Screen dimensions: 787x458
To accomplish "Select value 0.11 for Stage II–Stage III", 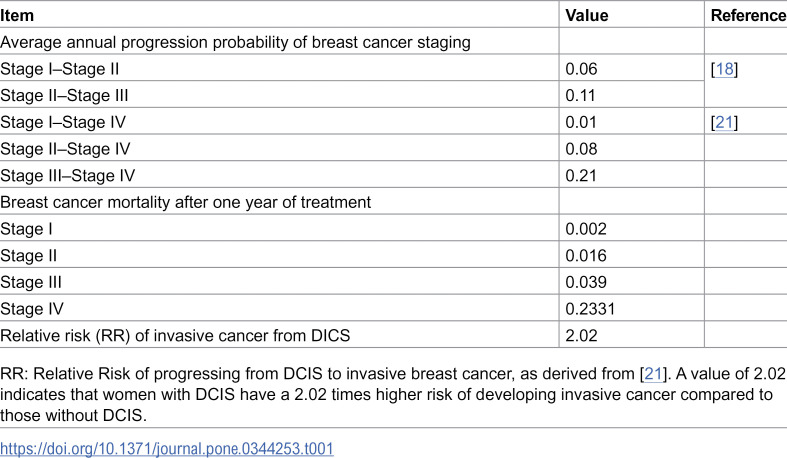I will (580, 95).
